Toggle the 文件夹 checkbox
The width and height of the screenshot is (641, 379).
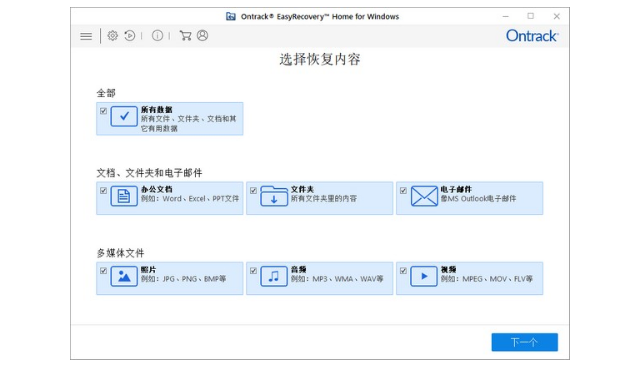click(253, 191)
